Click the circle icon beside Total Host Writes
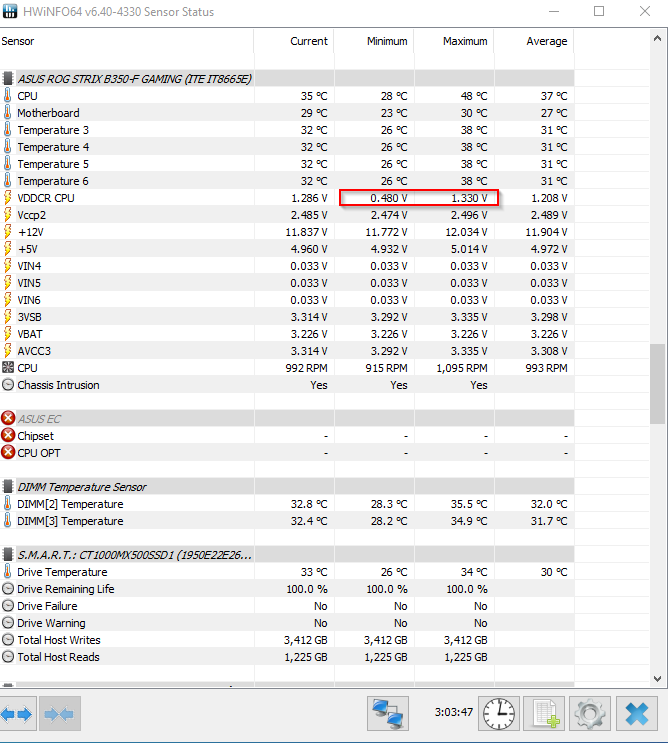 tap(8, 640)
